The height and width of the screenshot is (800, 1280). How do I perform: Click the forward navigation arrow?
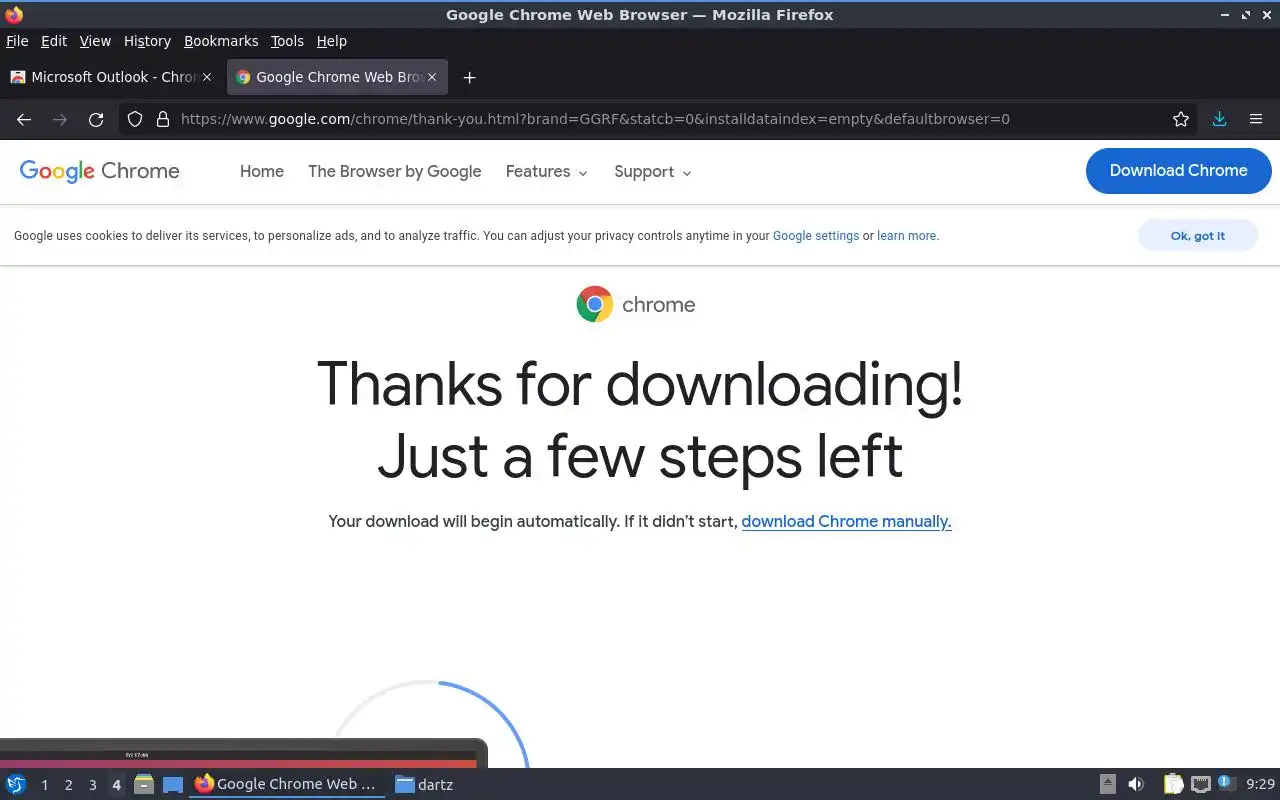point(60,119)
